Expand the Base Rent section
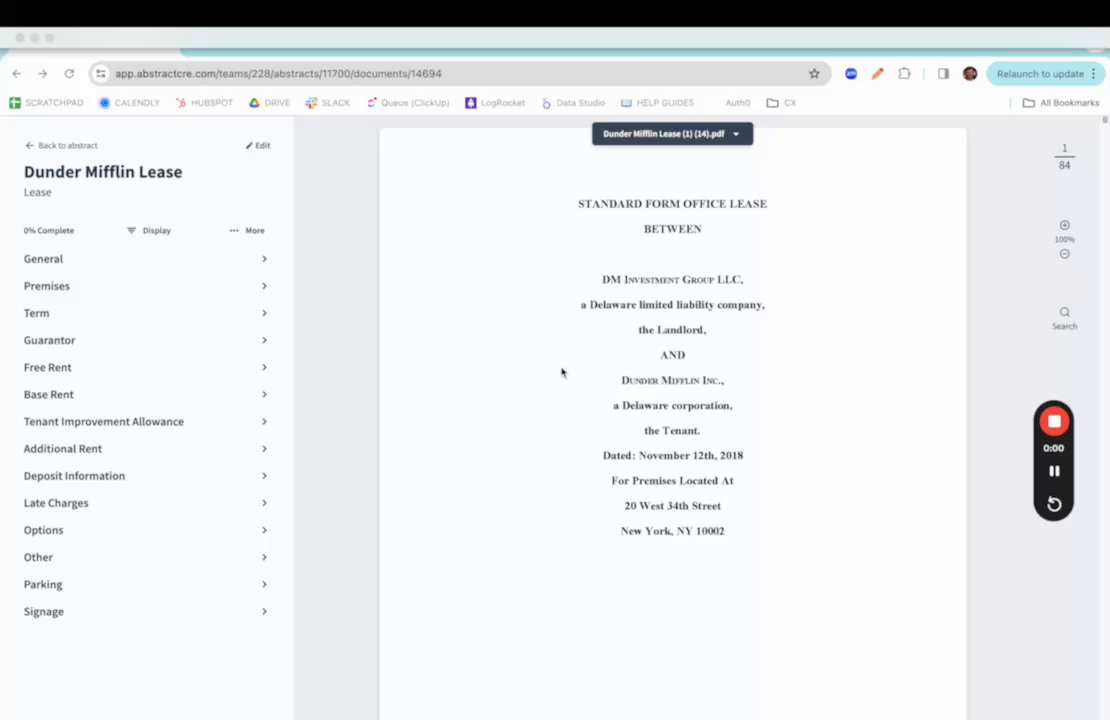 coord(146,394)
